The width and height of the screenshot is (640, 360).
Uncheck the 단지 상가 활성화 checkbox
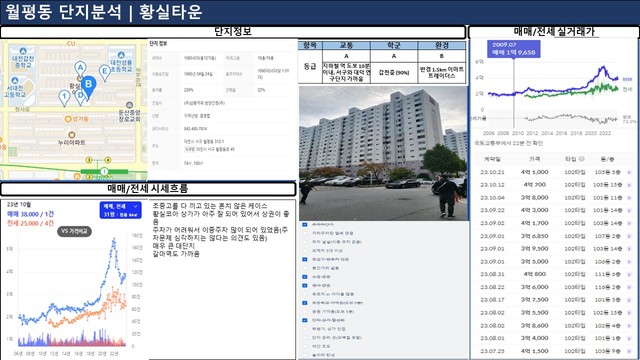click(x=305, y=320)
